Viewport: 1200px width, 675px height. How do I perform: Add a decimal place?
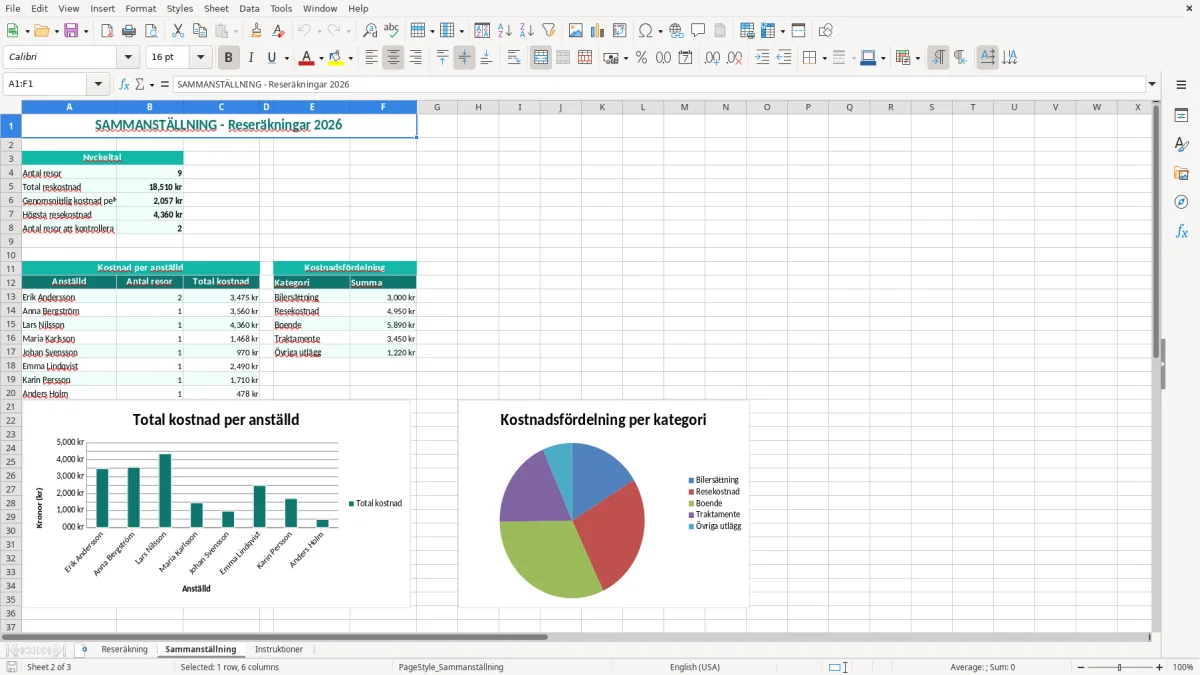[x=712, y=58]
